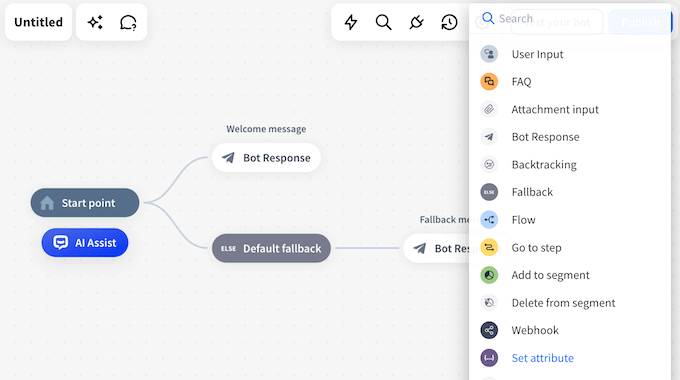Viewport: 680px width, 380px height.
Task: Click the blue search magnifier in menu
Action: click(488, 18)
